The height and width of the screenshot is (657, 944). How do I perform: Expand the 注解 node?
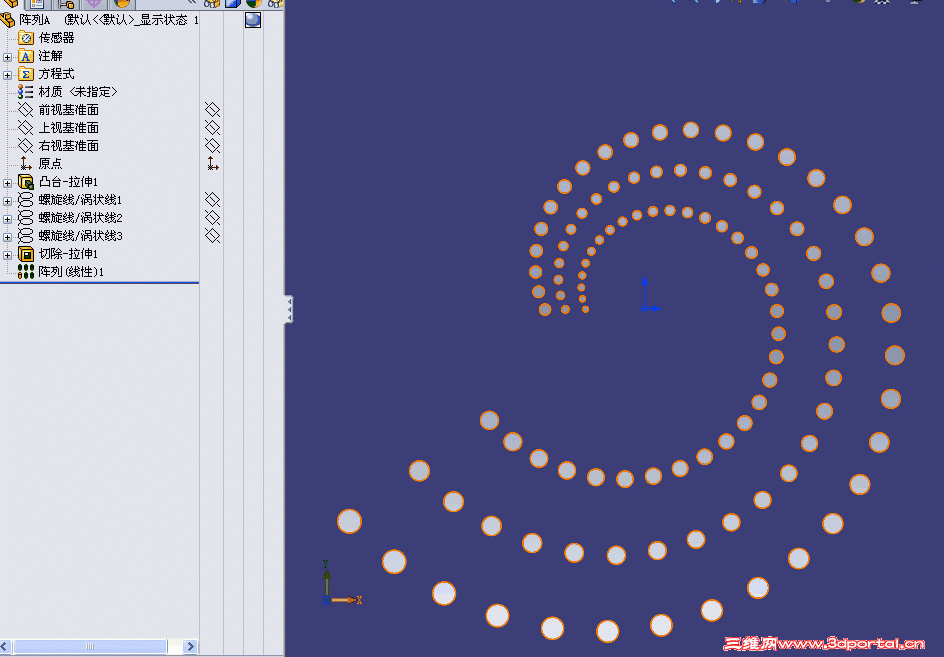[x=7, y=57]
